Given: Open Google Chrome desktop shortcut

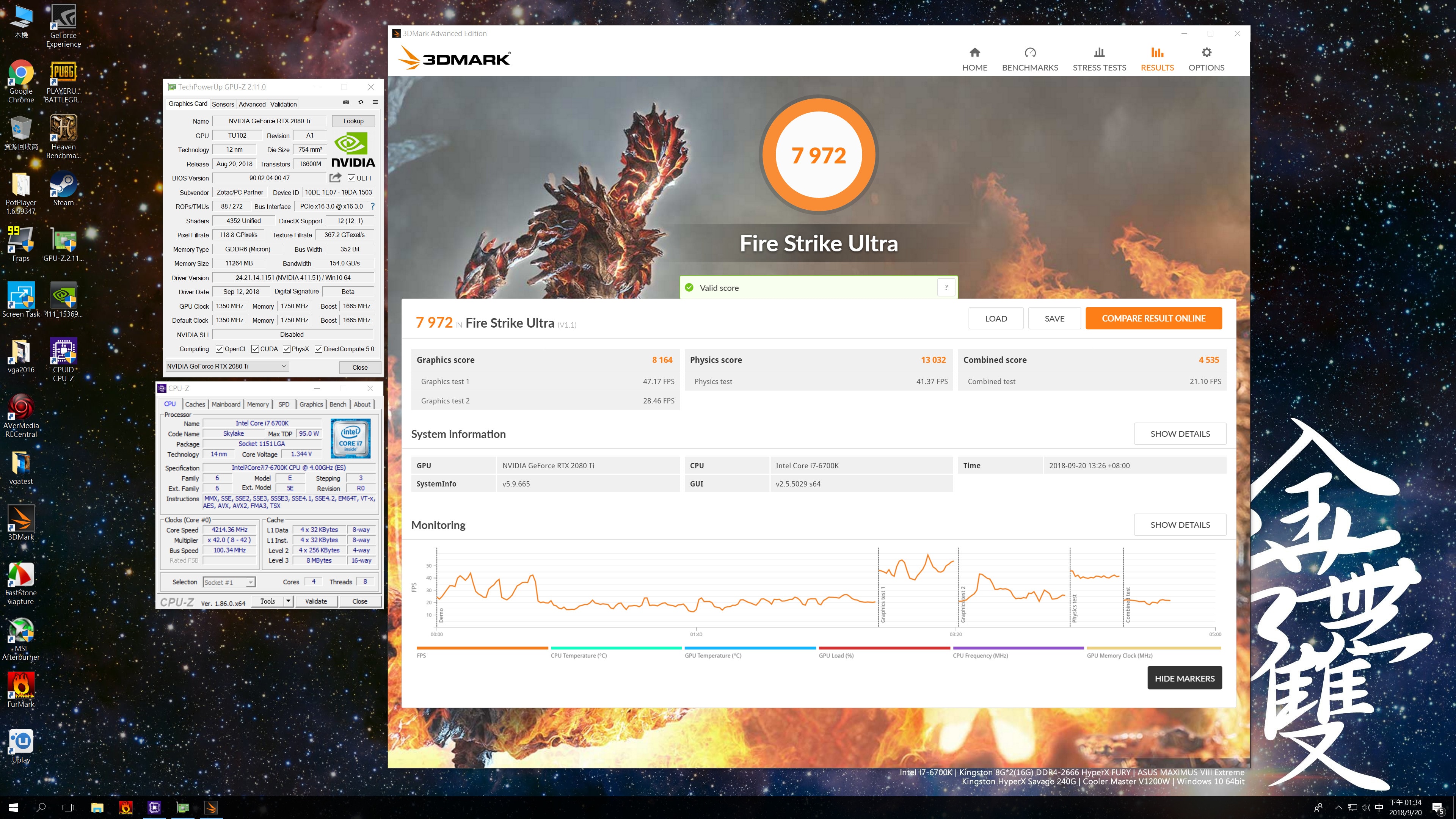Looking at the screenshot, I should click(x=21, y=82).
